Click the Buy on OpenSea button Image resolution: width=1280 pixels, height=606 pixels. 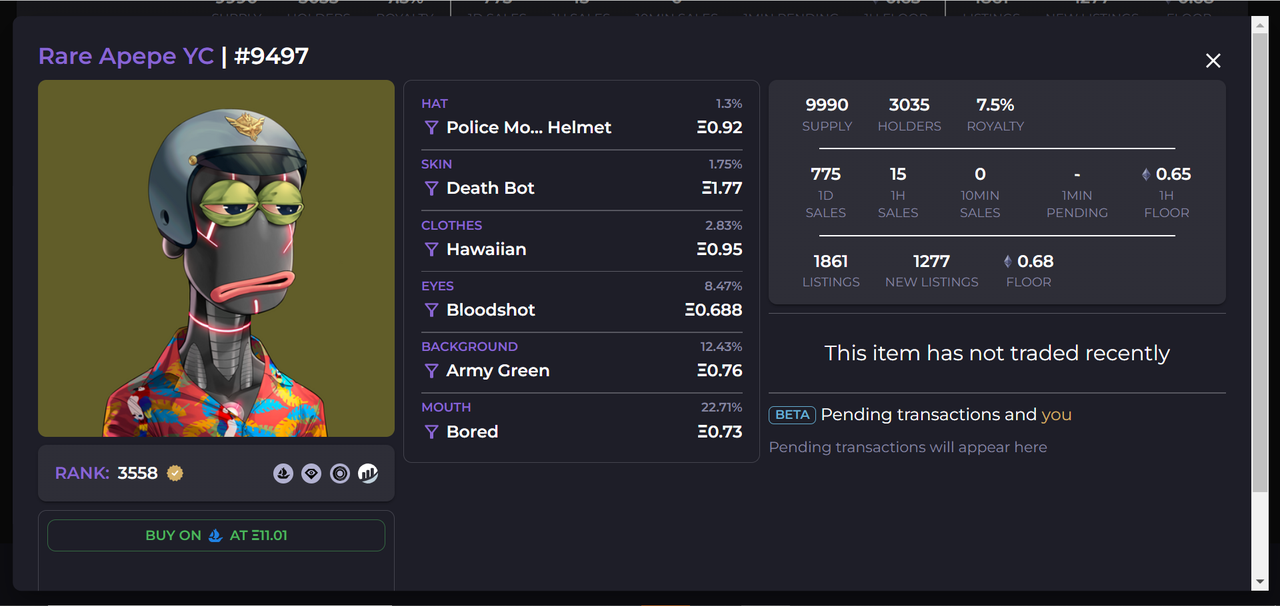pos(216,535)
